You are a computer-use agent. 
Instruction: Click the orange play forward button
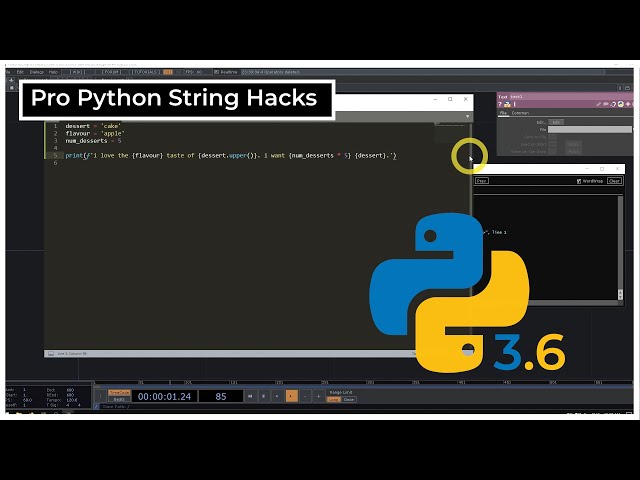pos(291,396)
